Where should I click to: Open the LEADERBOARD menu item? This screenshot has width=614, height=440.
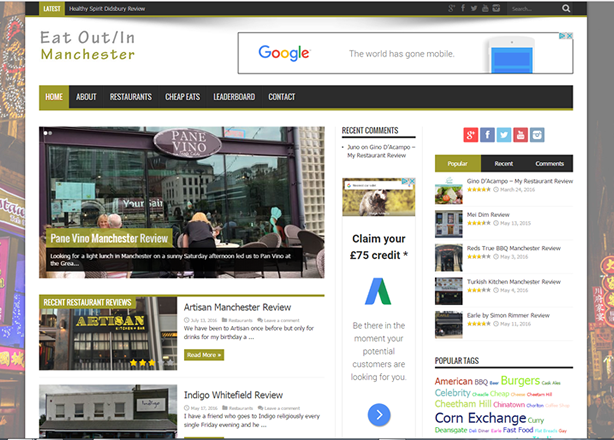(234, 97)
